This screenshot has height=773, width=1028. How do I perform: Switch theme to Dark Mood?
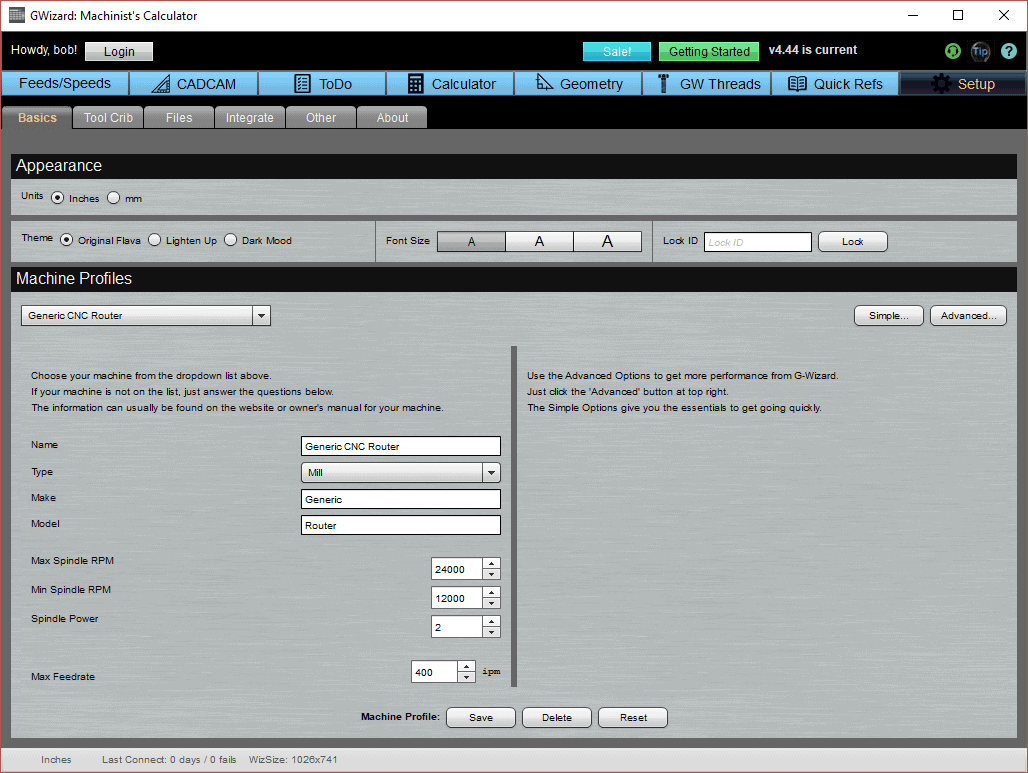coord(230,240)
